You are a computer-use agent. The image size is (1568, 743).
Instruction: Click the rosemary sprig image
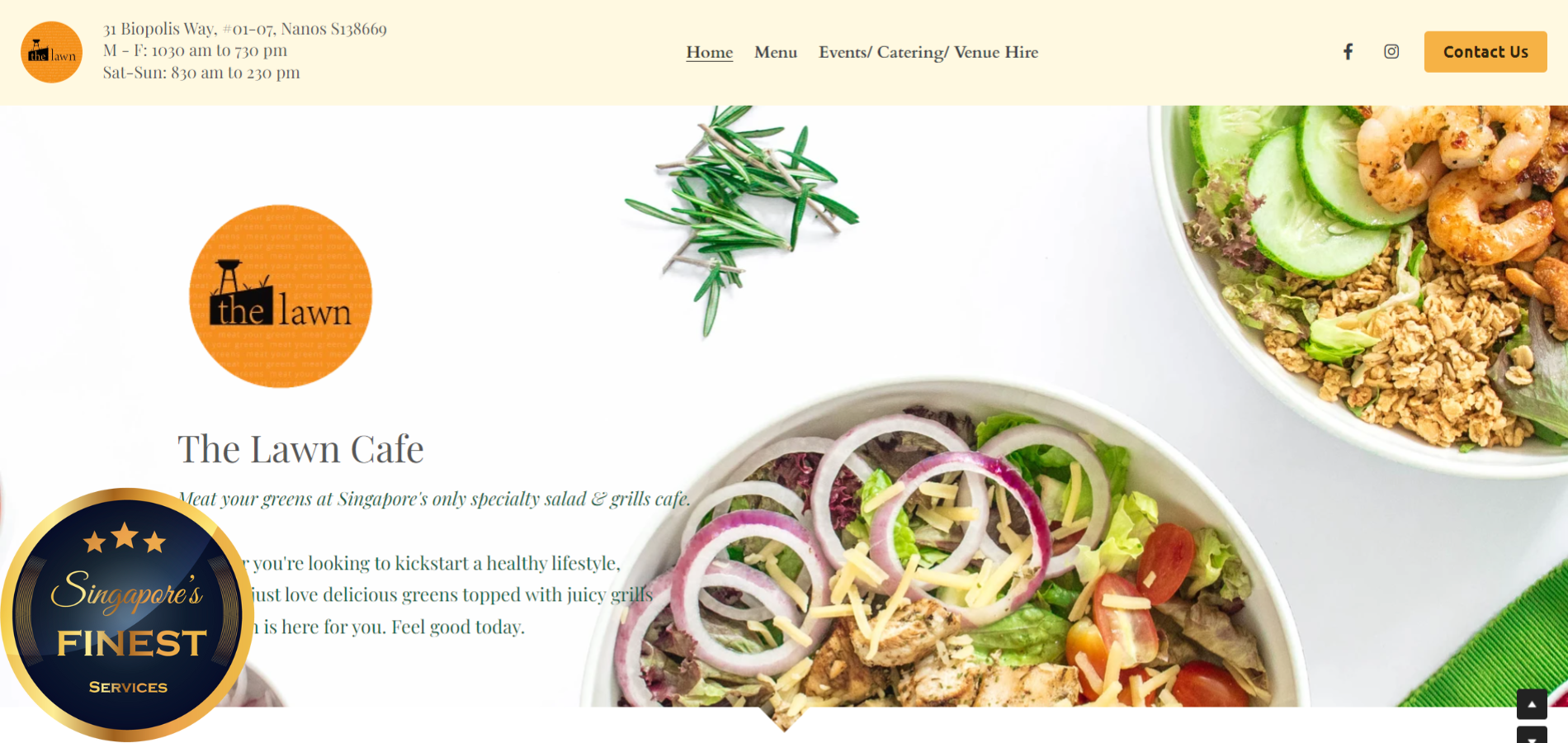740,219
